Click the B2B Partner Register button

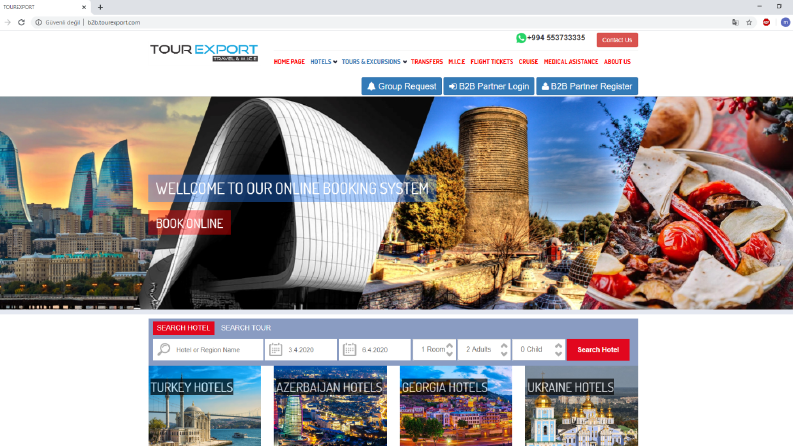(587, 86)
